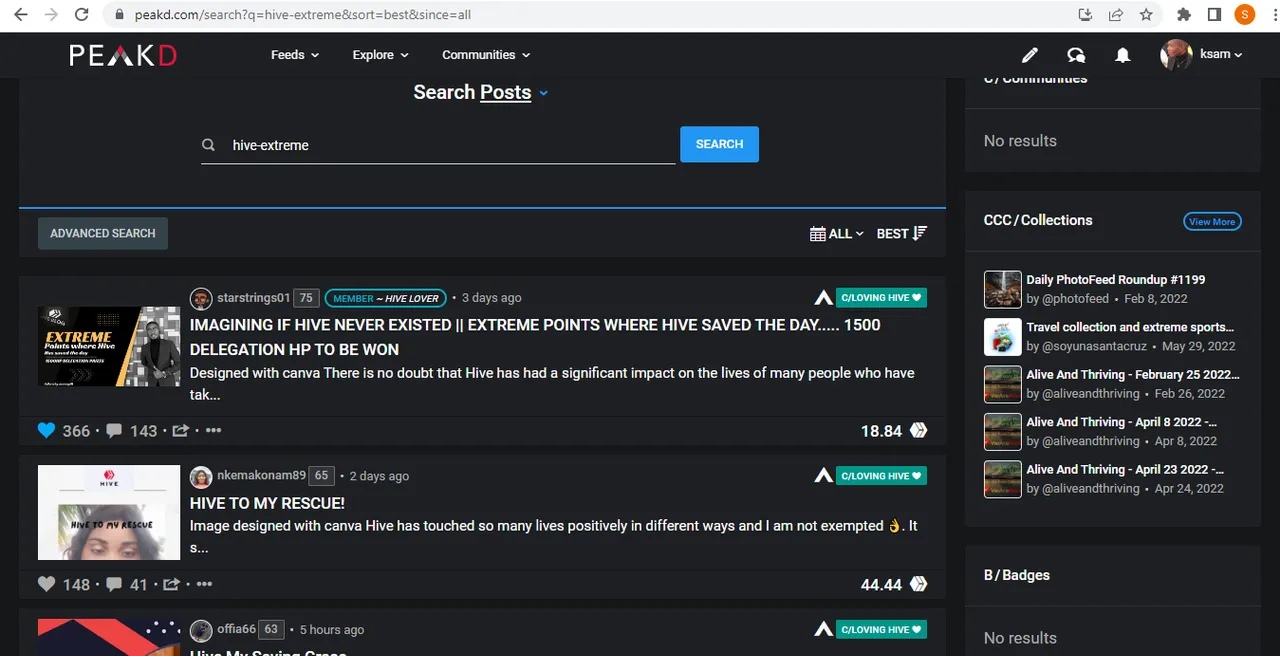Reblog nkemakonam89 post

(x=171, y=584)
